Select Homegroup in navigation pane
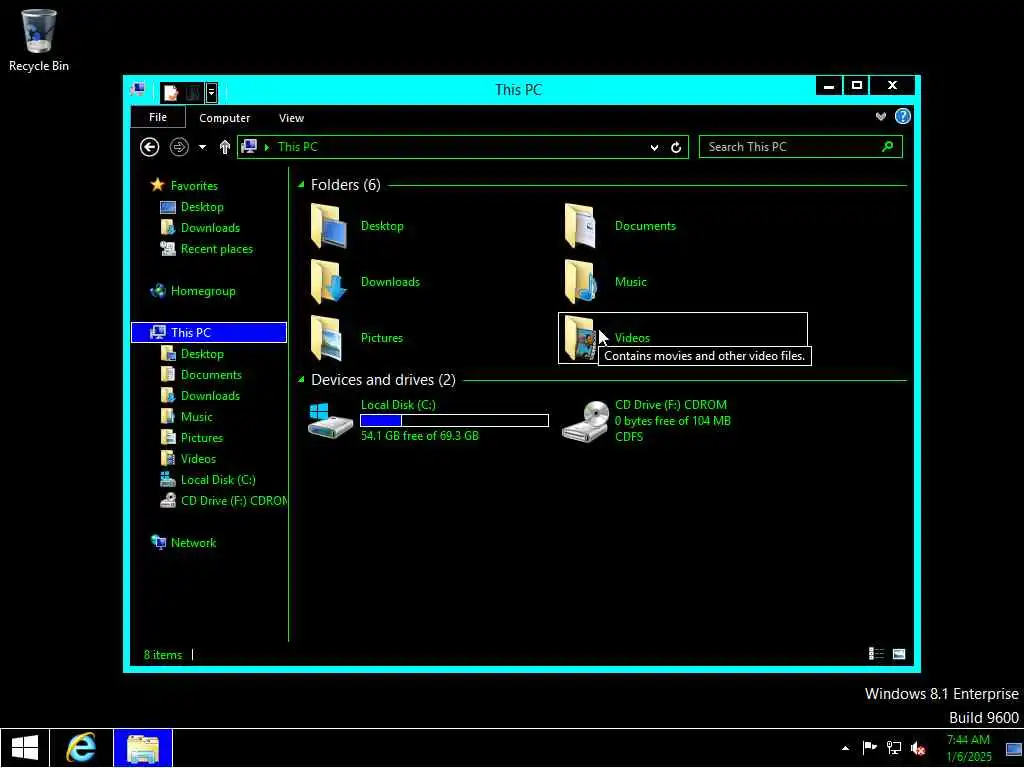The height and width of the screenshot is (768, 1024). coord(202,291)
